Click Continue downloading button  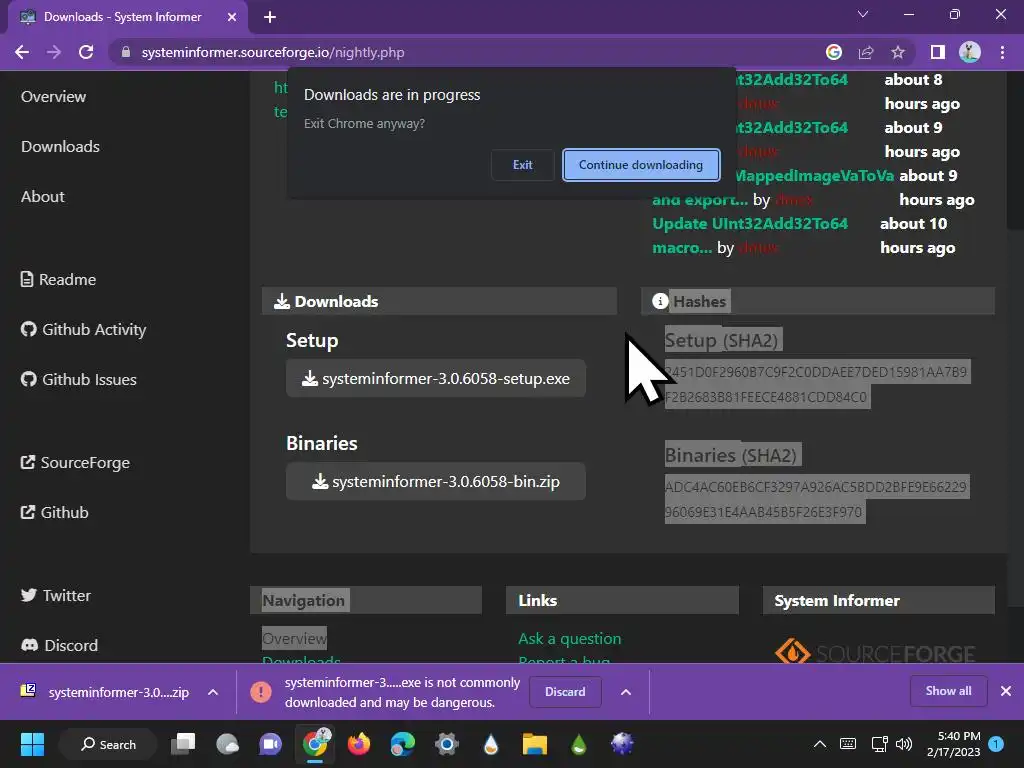pos(641,165)
